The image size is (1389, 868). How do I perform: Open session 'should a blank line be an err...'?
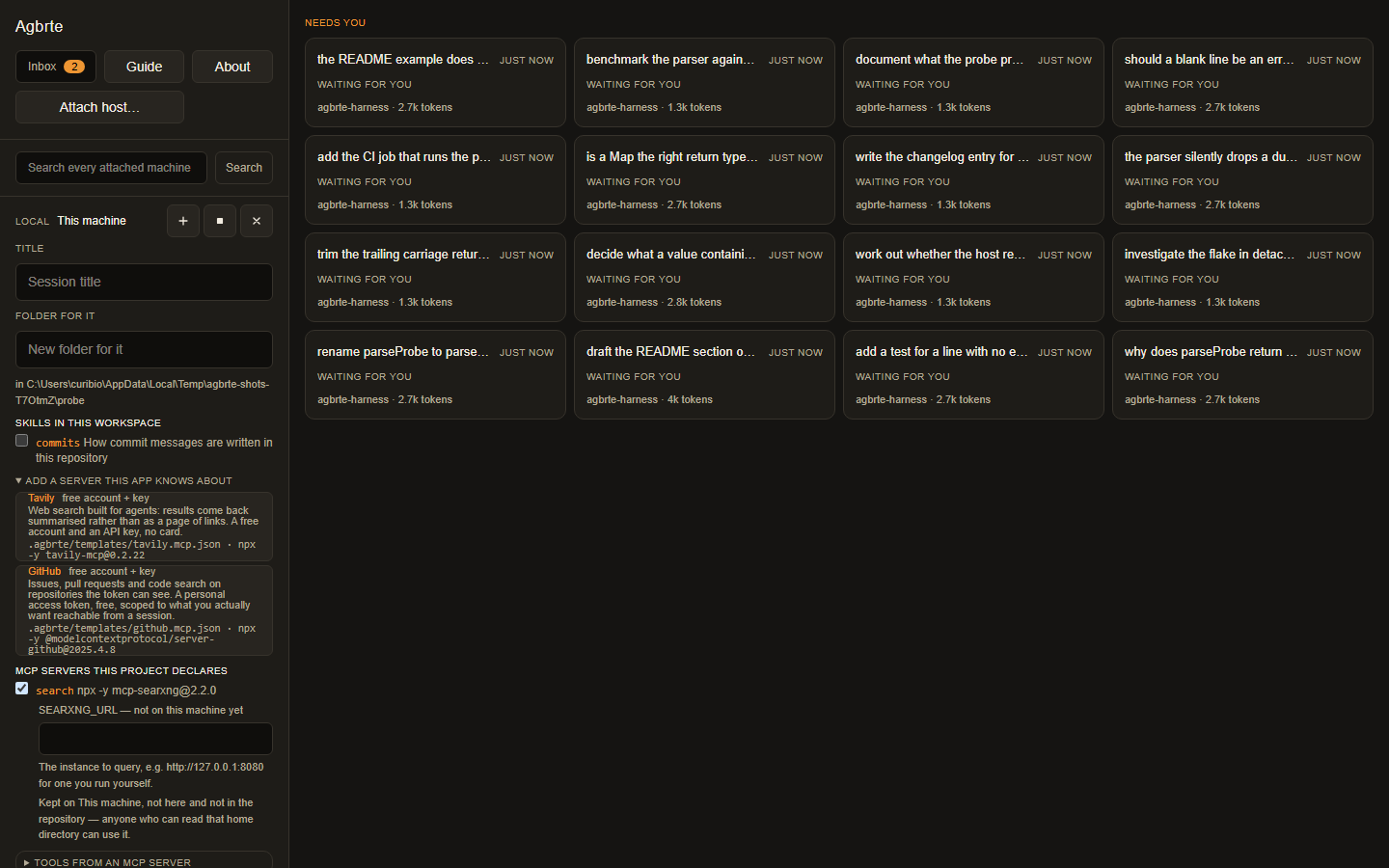pyautogui.click(x=1242, y=83)
